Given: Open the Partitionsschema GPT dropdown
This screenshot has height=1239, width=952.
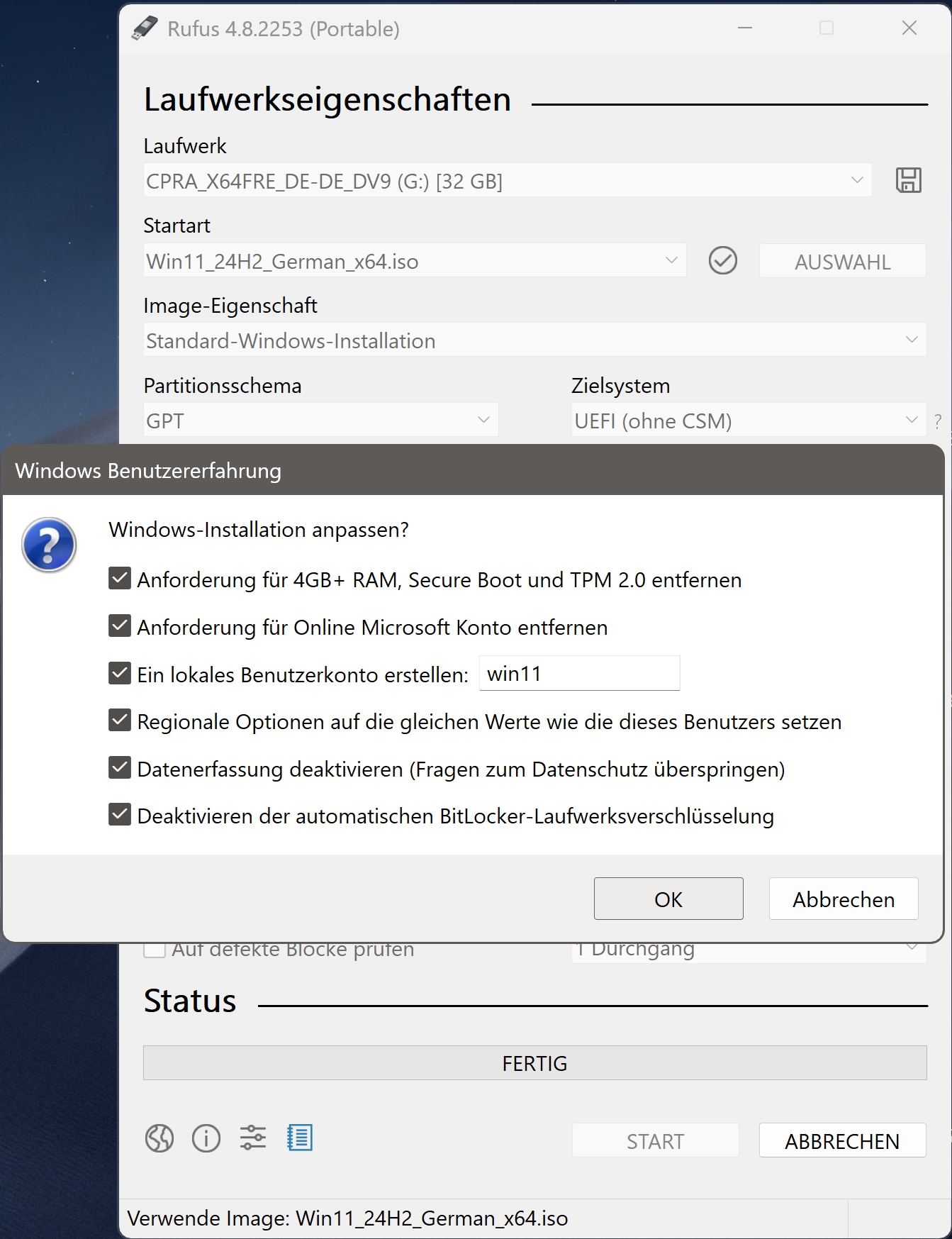Looking at the screenshot, I should (320, 421).
